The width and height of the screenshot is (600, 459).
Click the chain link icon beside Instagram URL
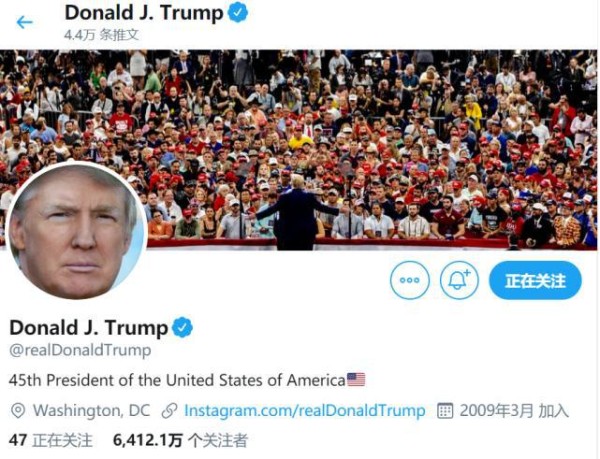click(169, 411)
